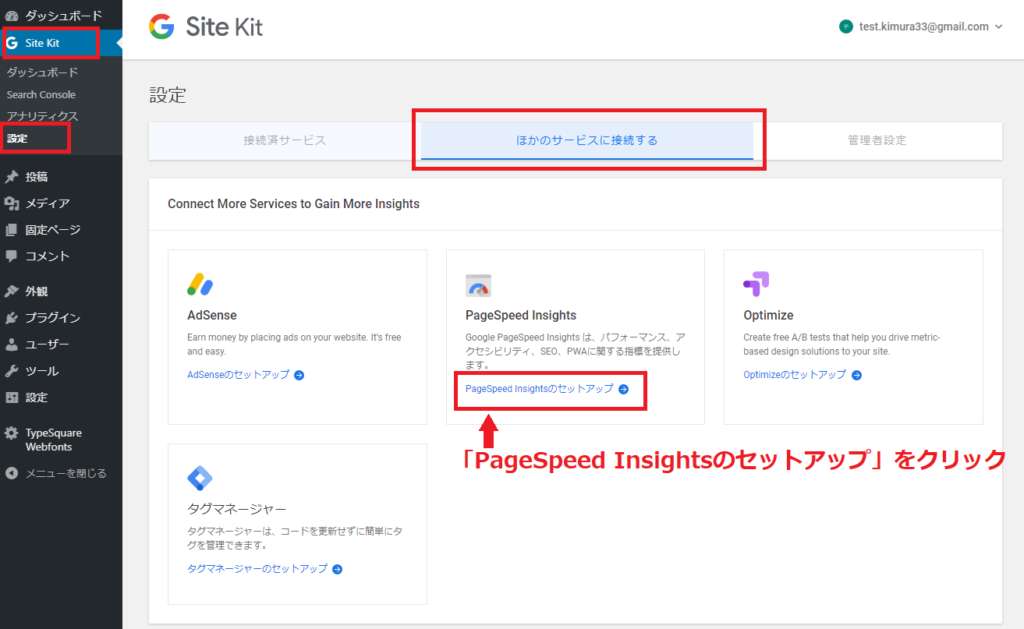Click the Tag Manager diamond icon

[200, 478]
